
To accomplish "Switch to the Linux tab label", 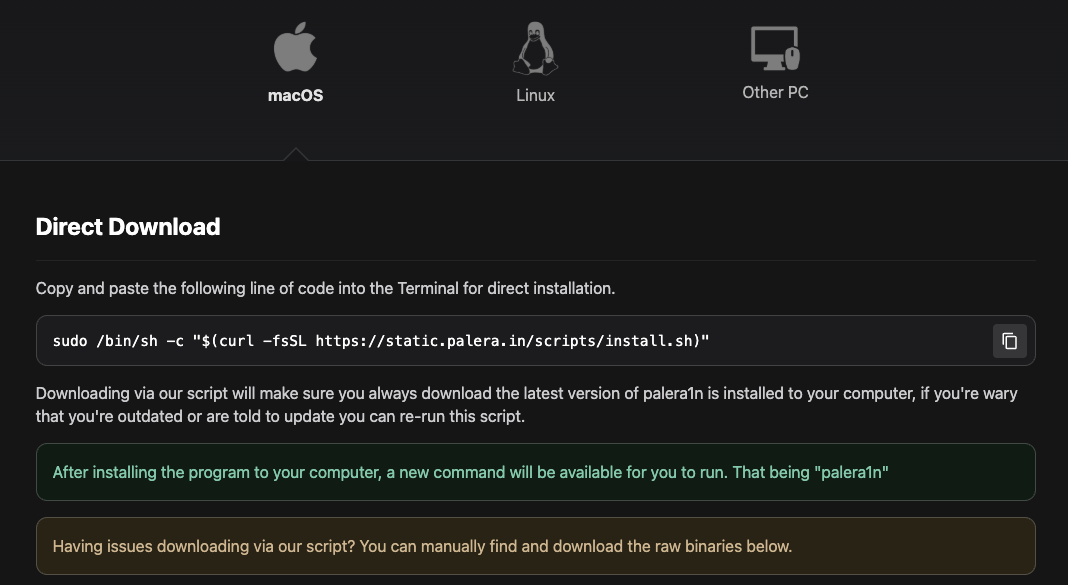I will coord(535,95).
